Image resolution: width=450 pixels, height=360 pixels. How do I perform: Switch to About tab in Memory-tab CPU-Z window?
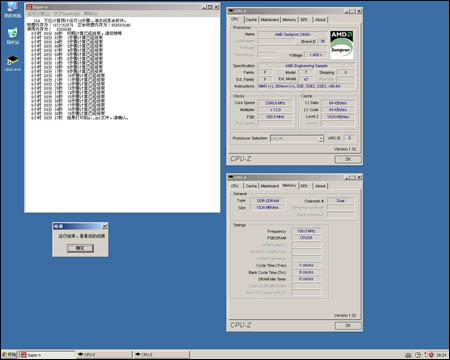pos(320,186)
